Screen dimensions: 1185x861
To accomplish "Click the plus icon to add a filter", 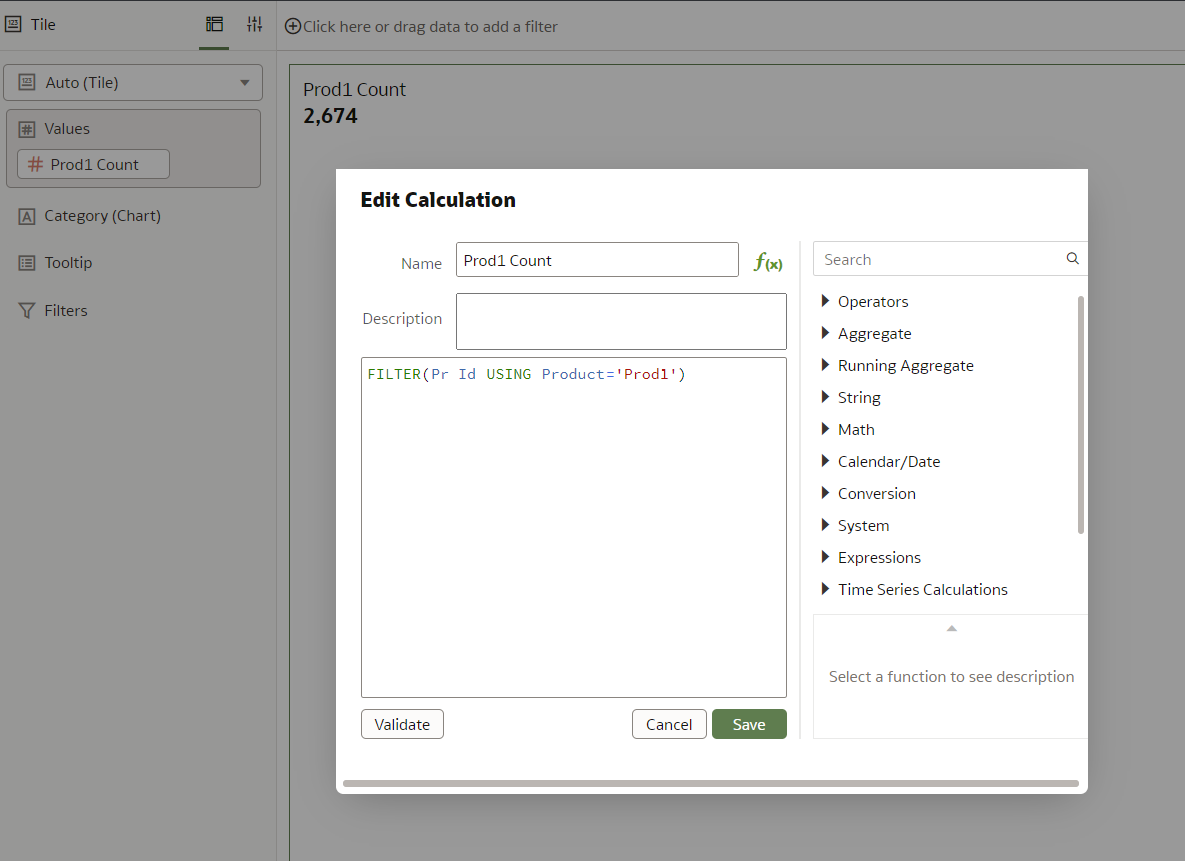I will (292, 26).
